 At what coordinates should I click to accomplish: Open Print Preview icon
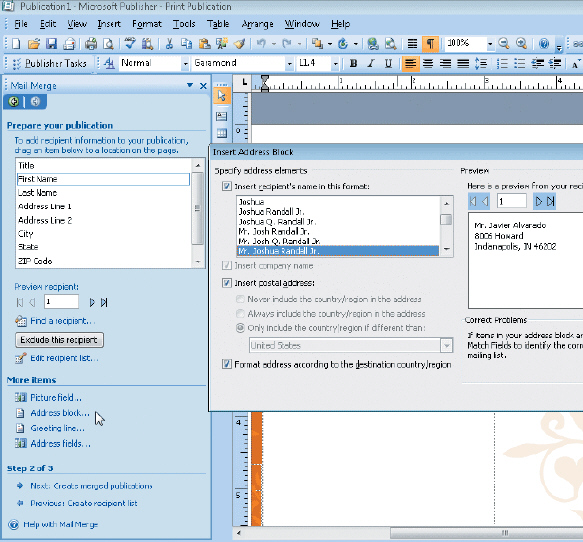click(108, 44)
